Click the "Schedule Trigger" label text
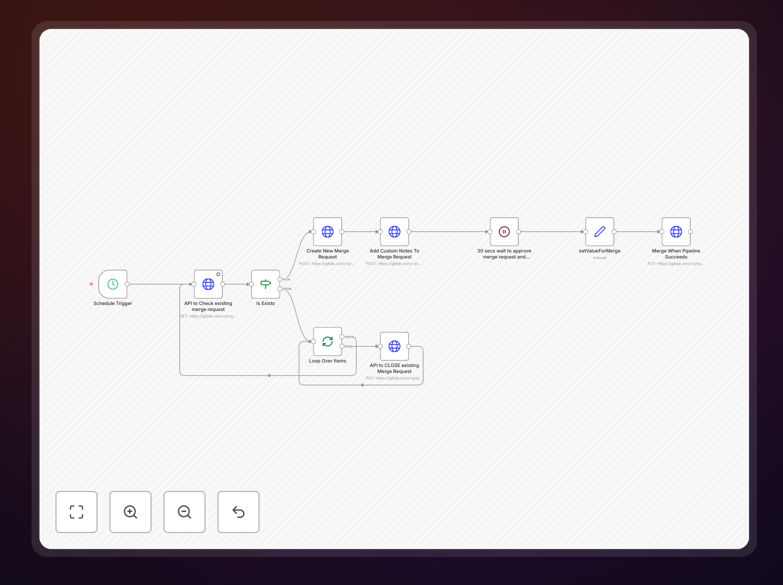783x585 pixels. [x=113, y=303]
